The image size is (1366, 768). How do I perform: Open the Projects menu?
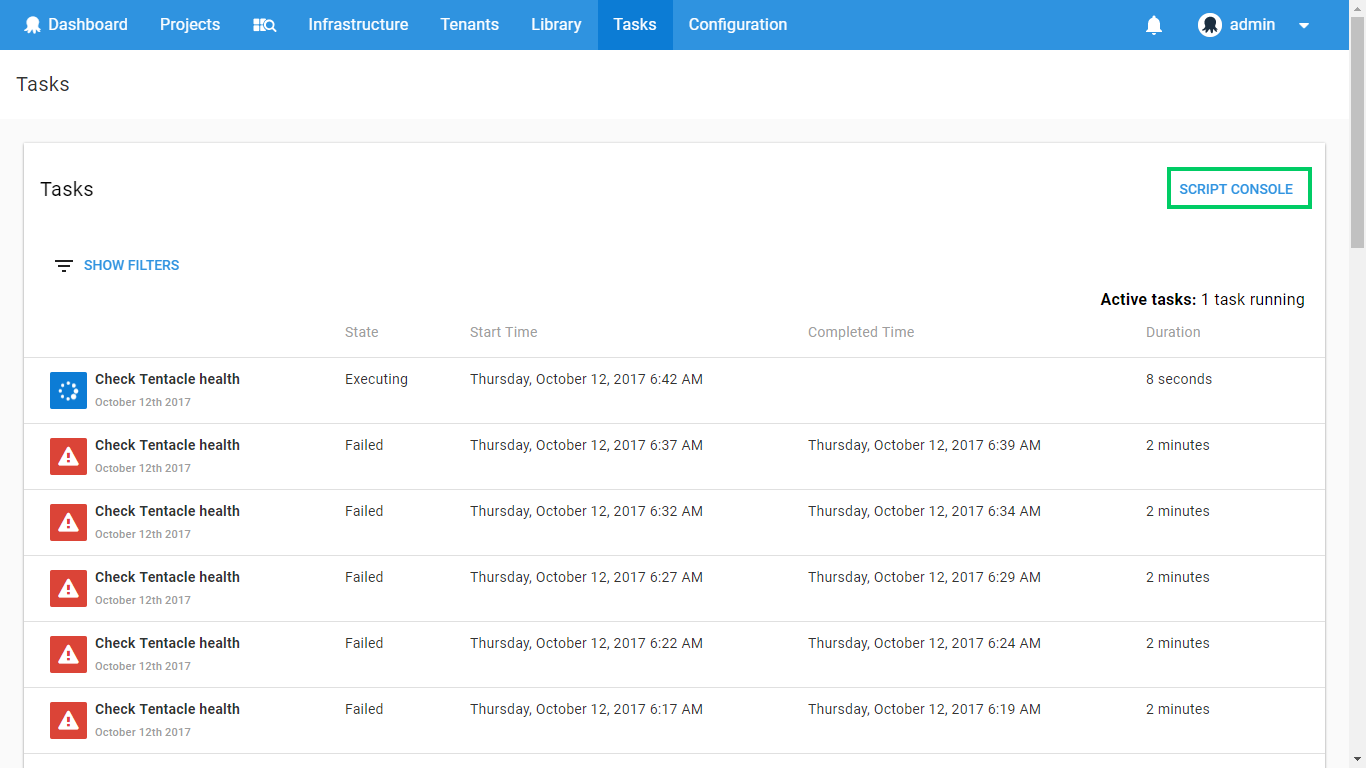click(190, 25)
